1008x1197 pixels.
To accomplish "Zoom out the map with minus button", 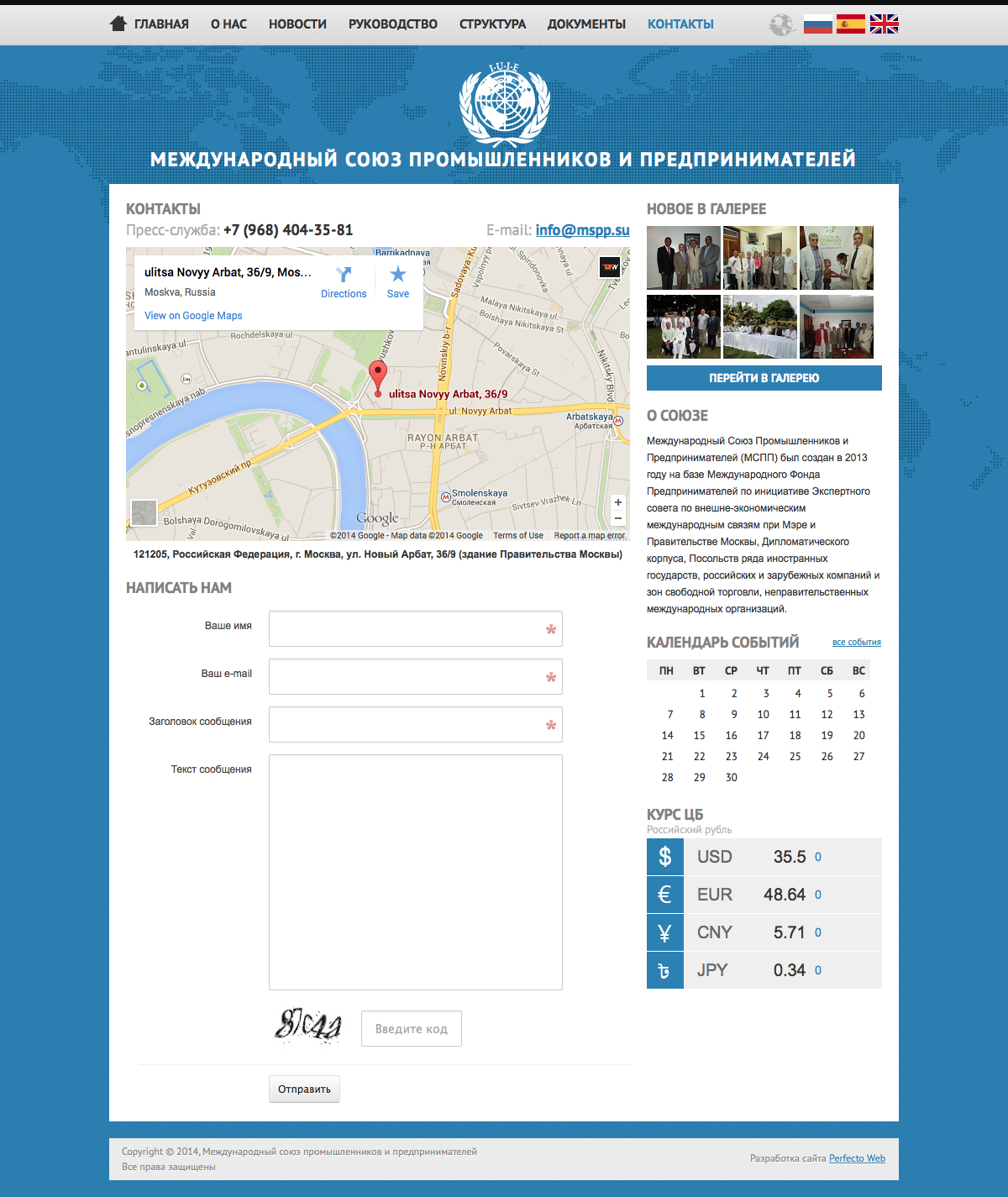I will 618,518.
